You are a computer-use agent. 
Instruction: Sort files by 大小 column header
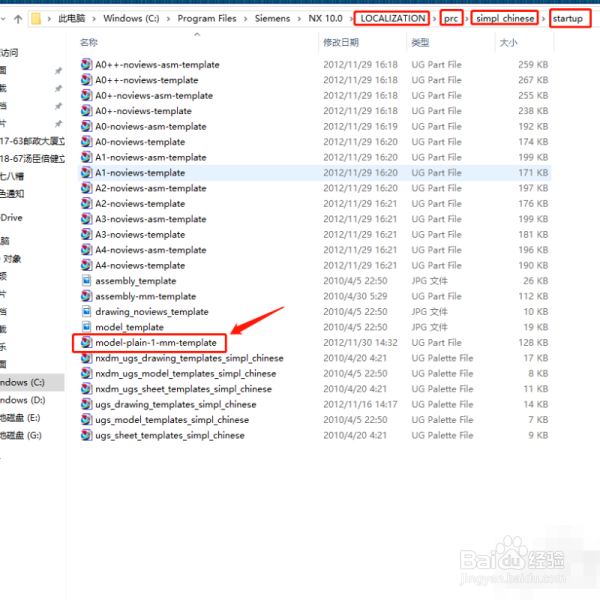(509, 42)
